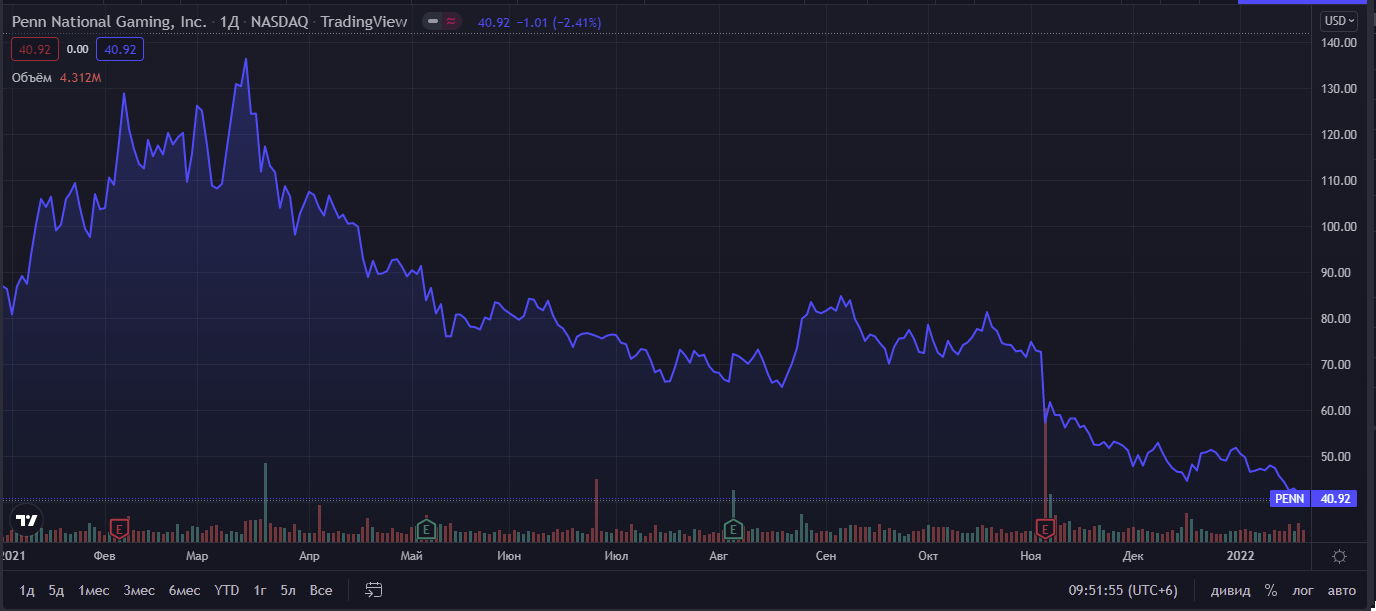The height and width of the screenshot is (611, 1376).
Task: Click the red 40.92 price box
Action: [x=34, y=49]
